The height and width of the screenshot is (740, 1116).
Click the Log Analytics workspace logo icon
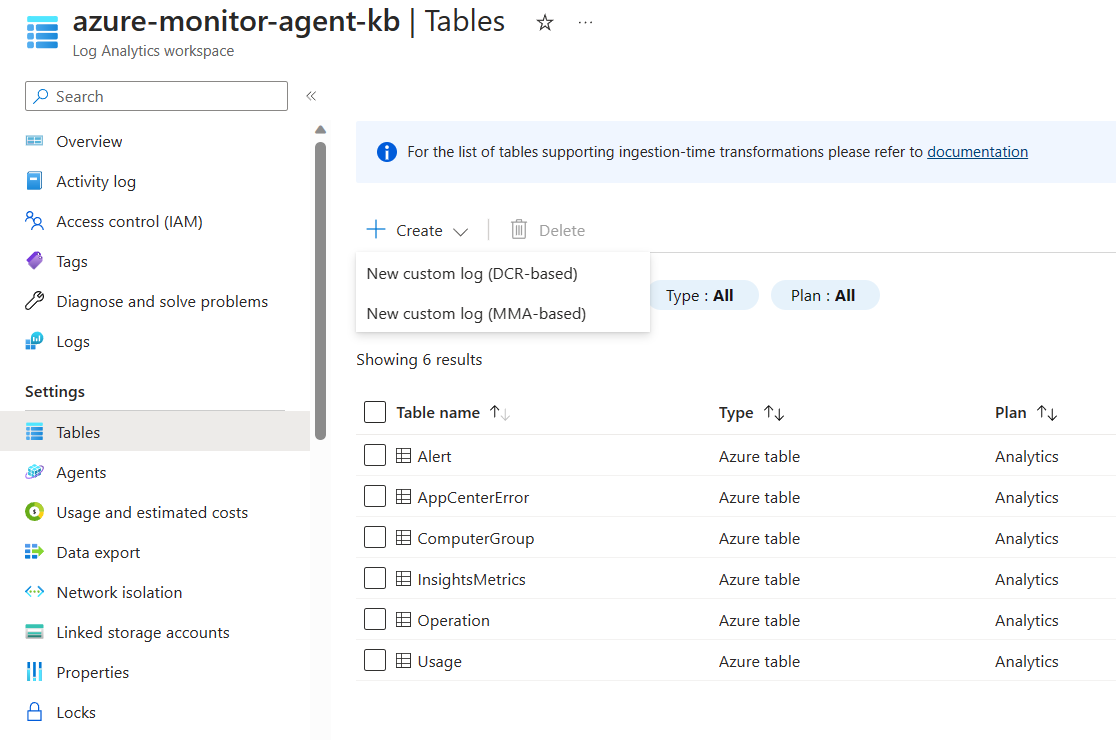coord(42,33)
